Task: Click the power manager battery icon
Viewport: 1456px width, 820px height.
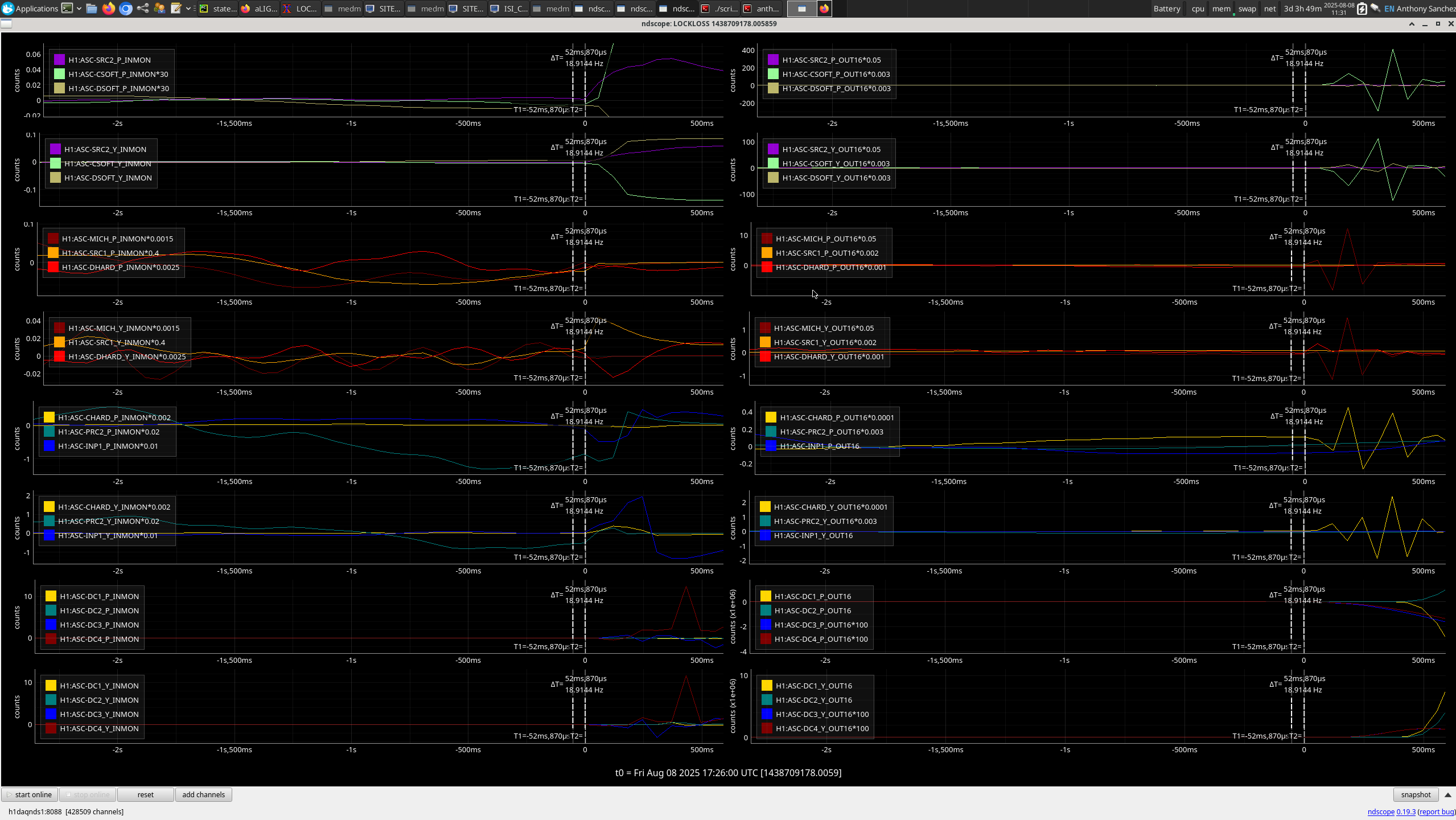Action: 1362,9
